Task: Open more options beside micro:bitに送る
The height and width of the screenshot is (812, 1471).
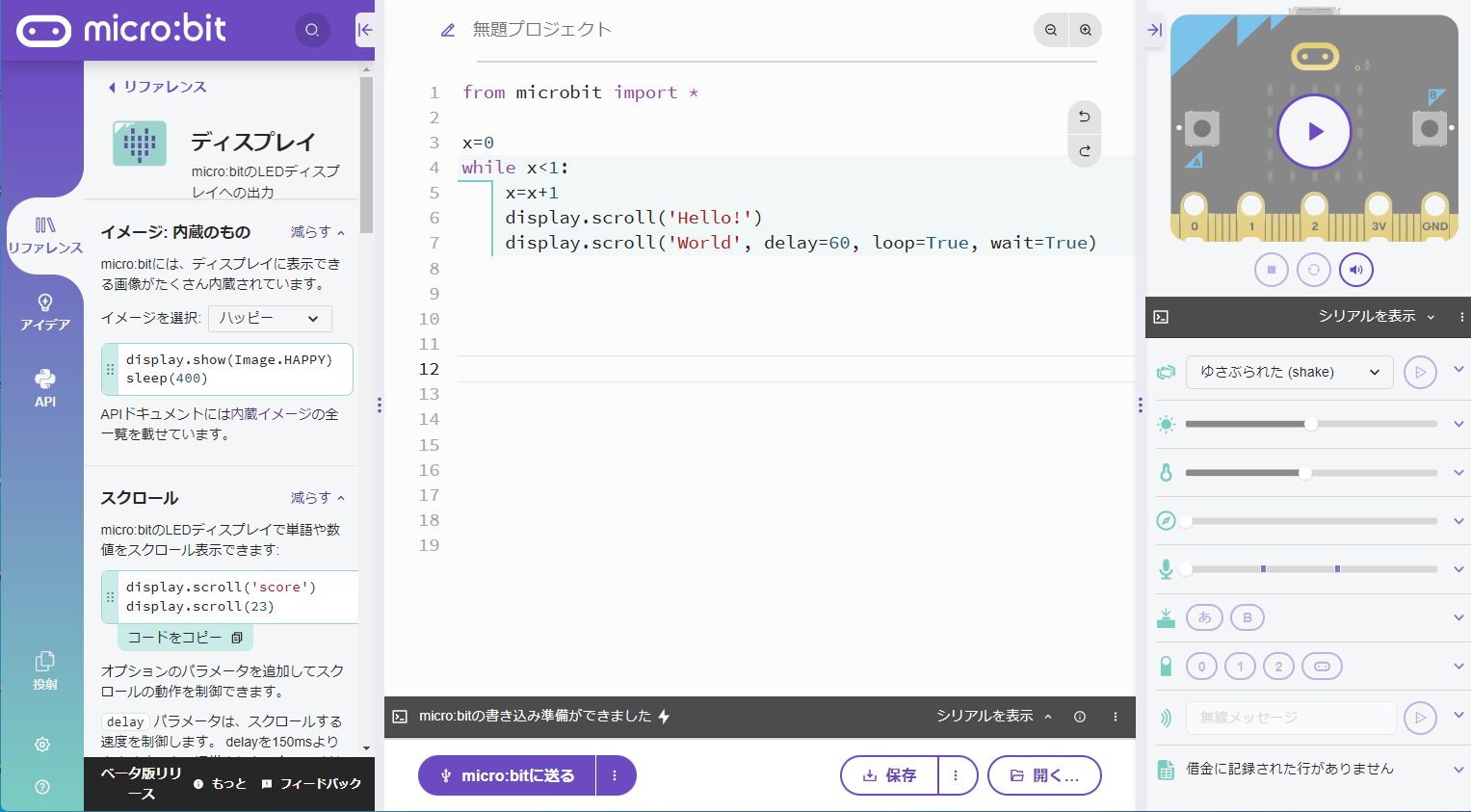Action: (x=616, y=775)
